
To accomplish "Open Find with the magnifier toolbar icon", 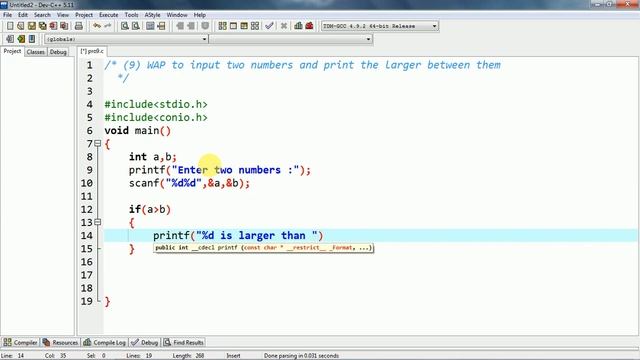I will click(x=125, y=26).
